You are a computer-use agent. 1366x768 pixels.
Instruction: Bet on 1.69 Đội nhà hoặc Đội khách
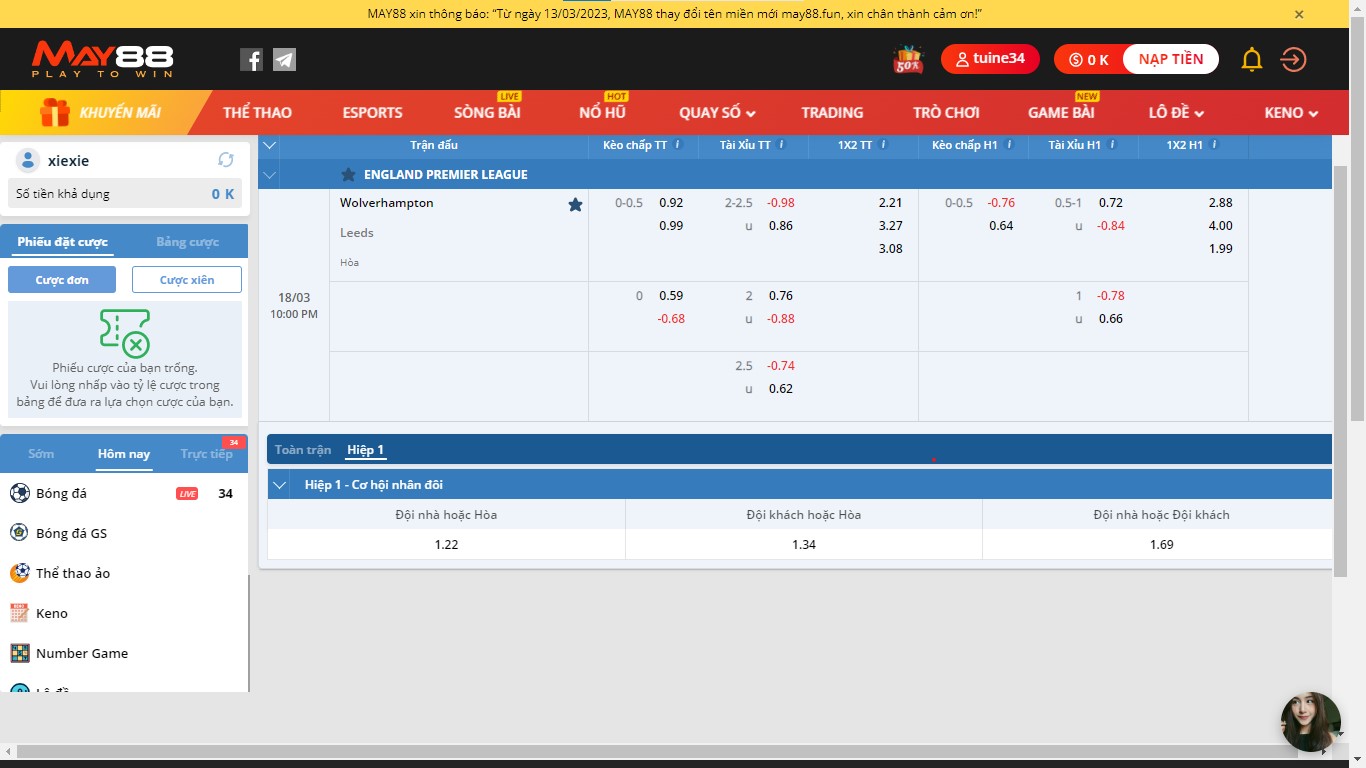[x=1161, y=545]
